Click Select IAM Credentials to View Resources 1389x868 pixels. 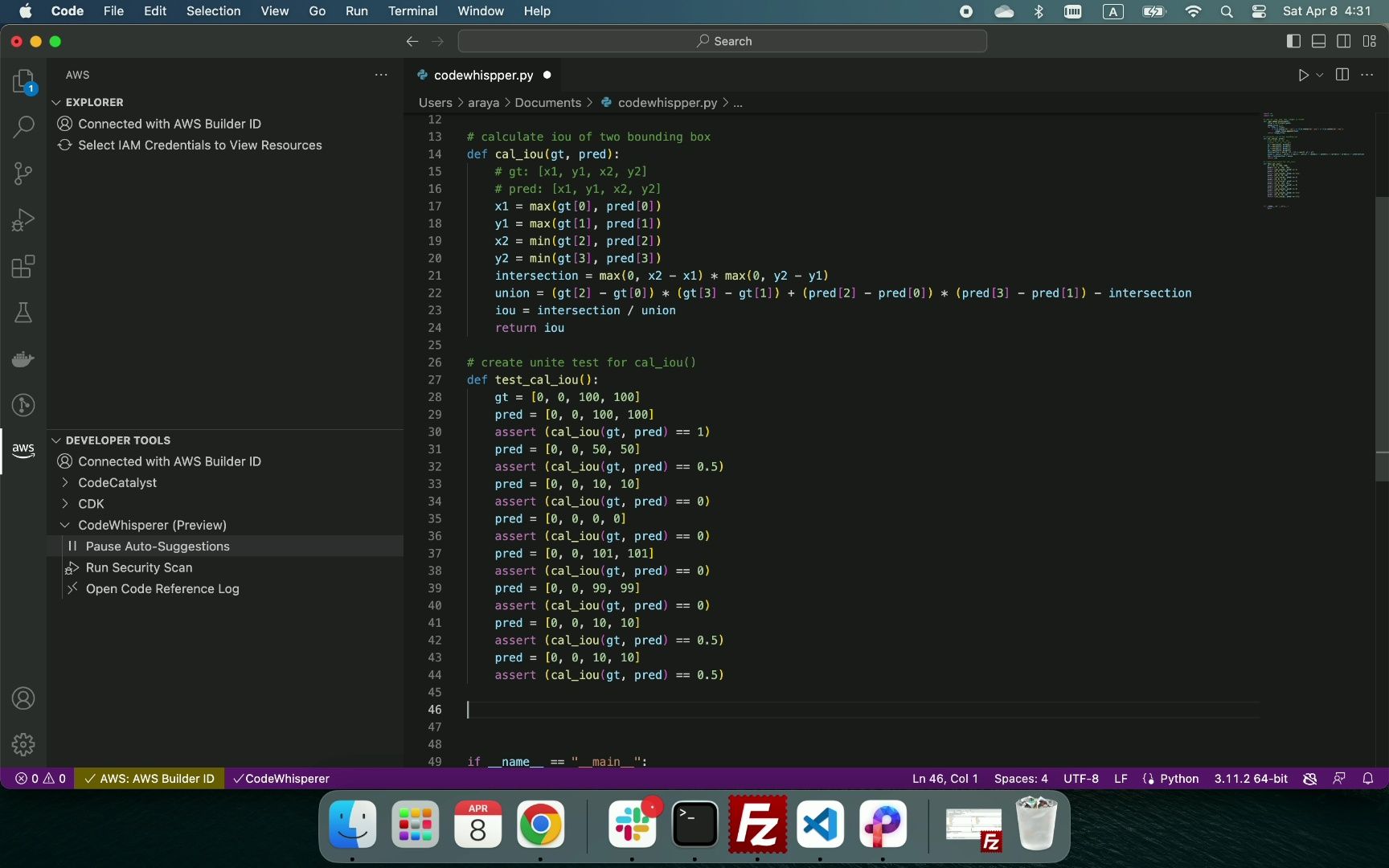pos(199,145)
